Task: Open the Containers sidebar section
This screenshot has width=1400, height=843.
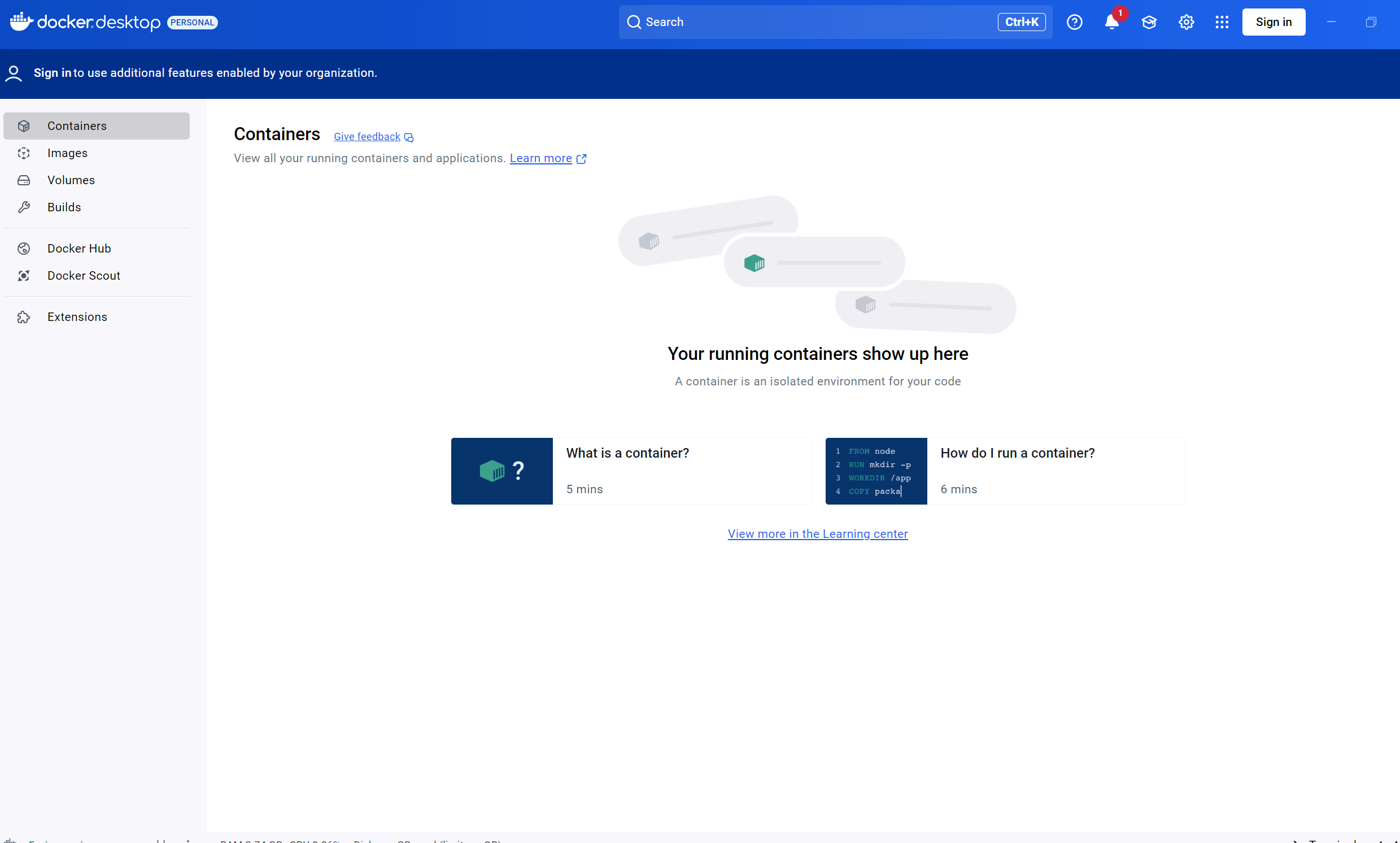Action: pyautogui.click(x=77, y=126)
